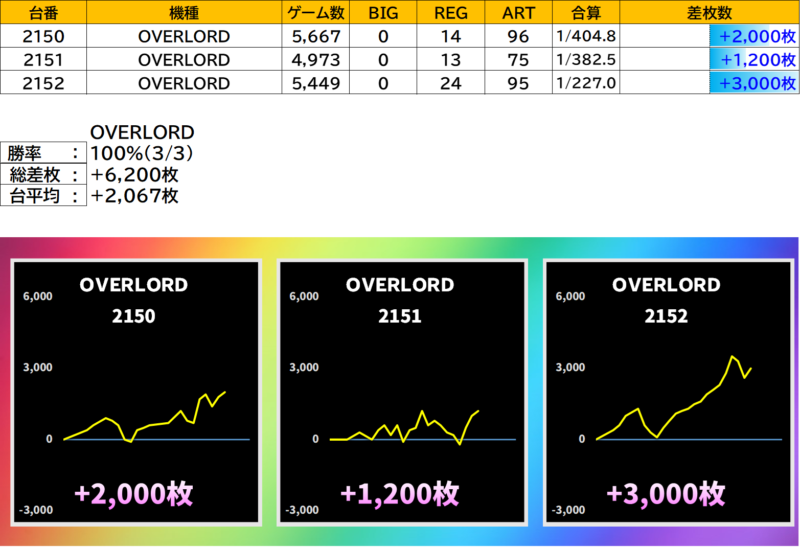The height and width of the screenshot is (547, 800).
Task: Select game count 4,973 cell
Action: point(315,60)
